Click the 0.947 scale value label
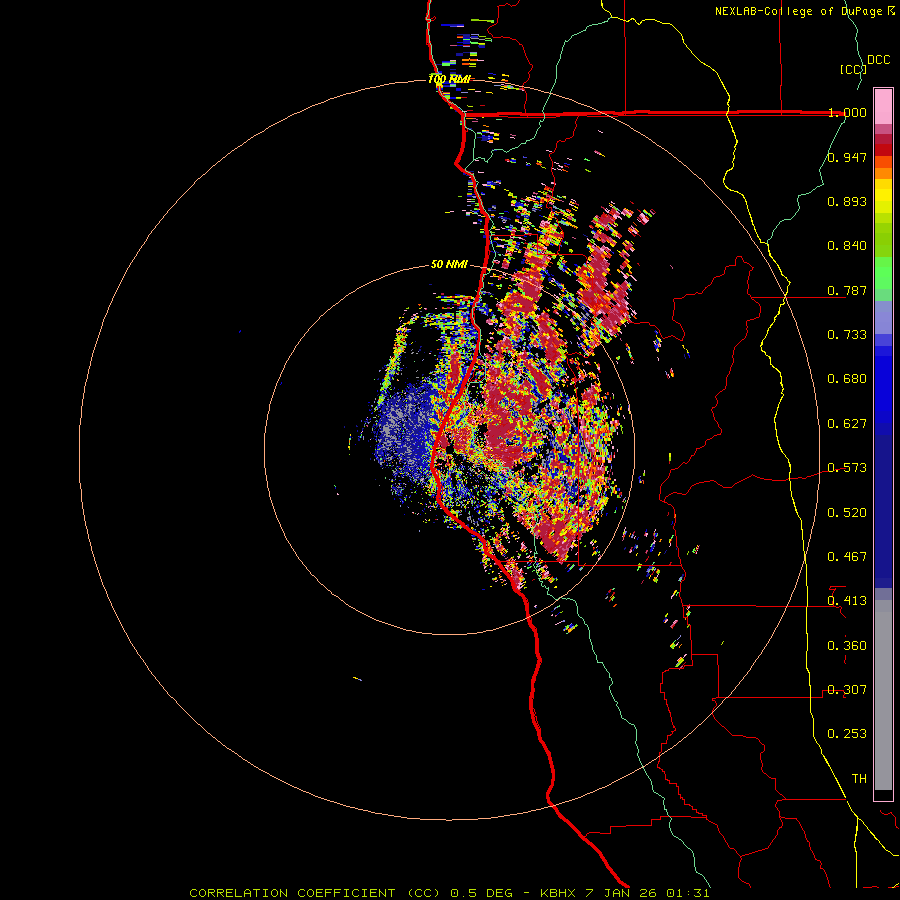Viewport: 900px width, 900px height. pyautogui.click(x=847, y=158)
